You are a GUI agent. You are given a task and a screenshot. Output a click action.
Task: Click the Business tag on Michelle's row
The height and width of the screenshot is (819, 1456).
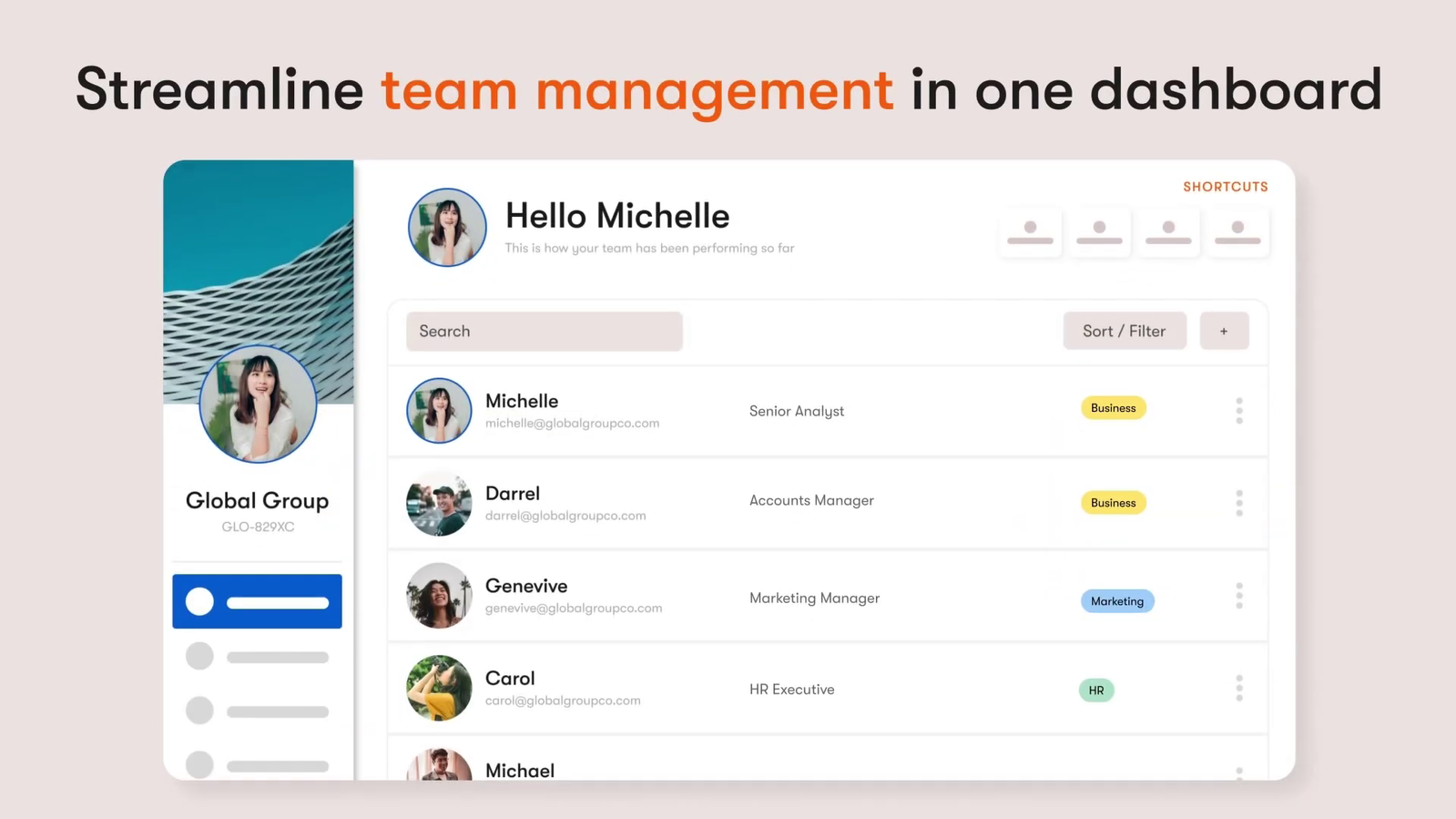pyautogui.click(x=1113, y=408)
